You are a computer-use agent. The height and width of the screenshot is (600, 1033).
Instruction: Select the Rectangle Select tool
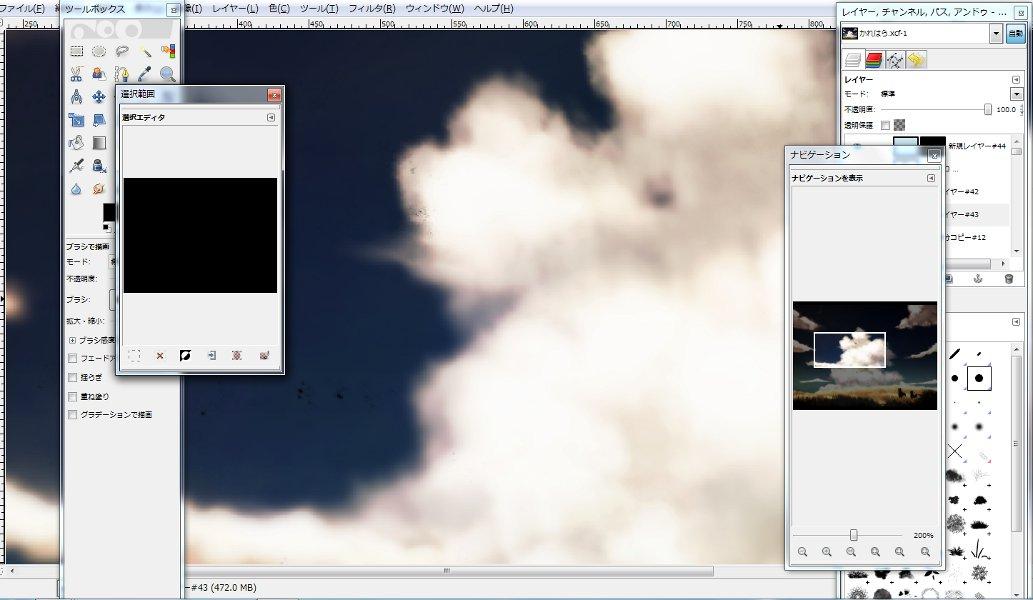click(76, 51)
